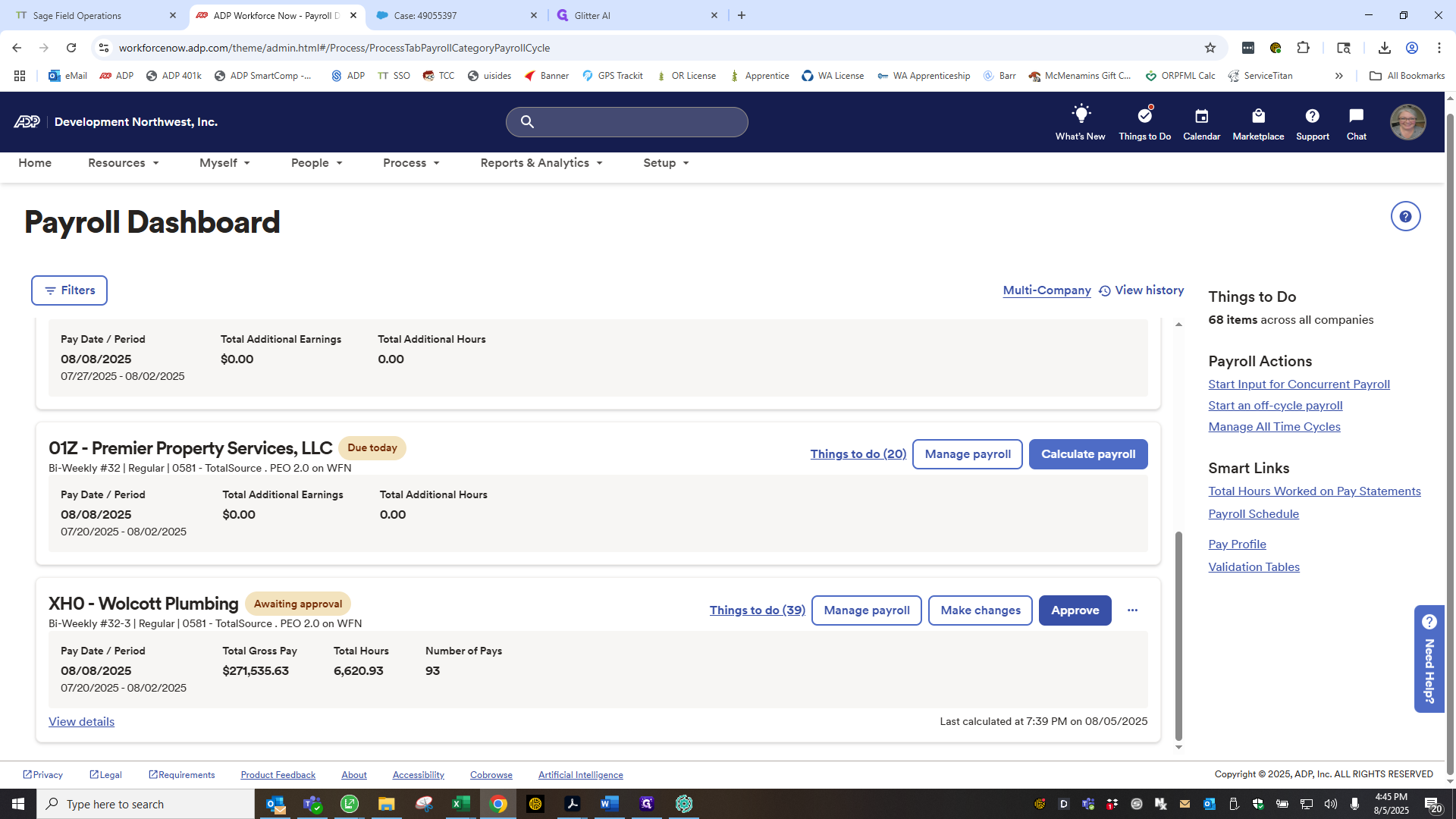Open the Need Help? side tab

click(x=1429, y=659)
